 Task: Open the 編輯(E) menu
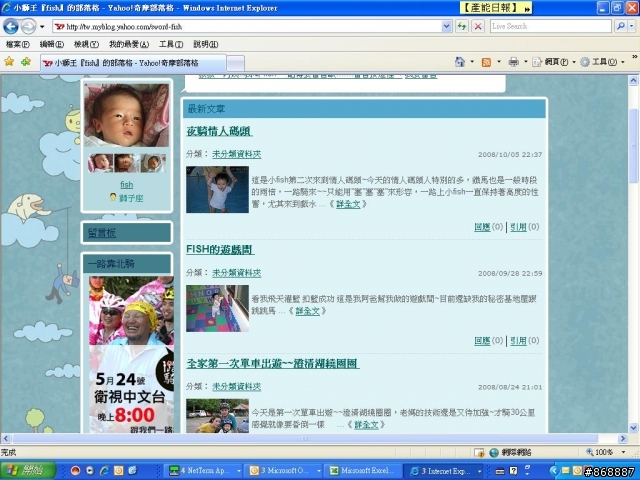pyautogui.click(x=52, y=44)
